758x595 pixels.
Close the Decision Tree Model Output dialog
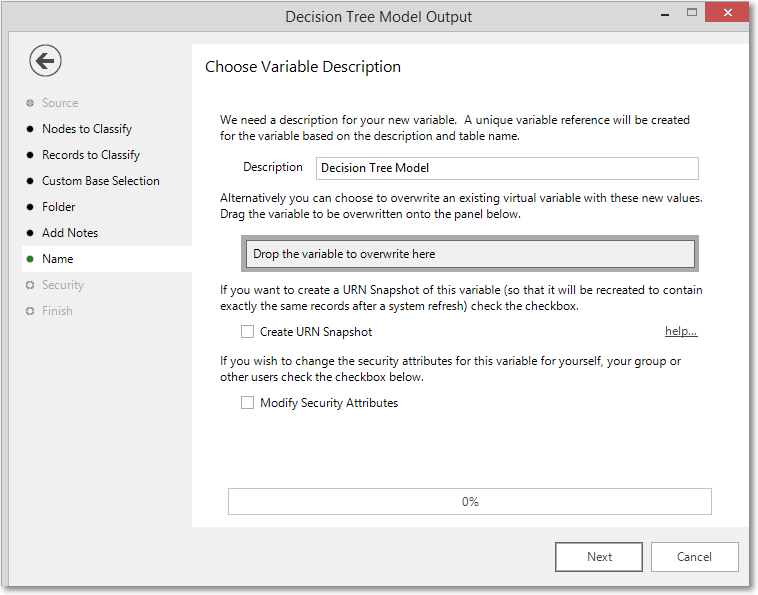pos(728,13)
